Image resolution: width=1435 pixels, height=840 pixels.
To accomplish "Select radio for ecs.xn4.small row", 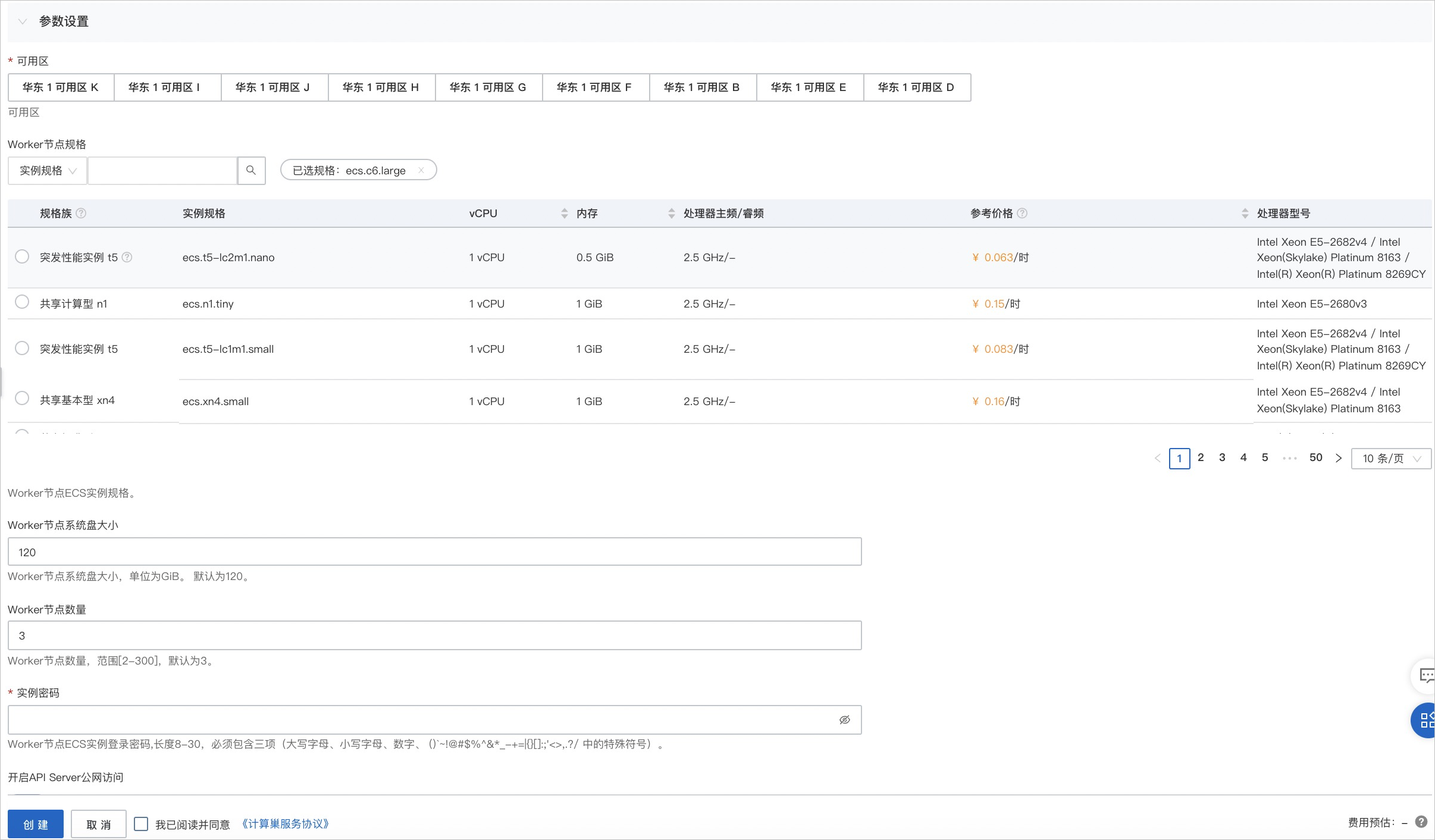I will pos(22,398).
